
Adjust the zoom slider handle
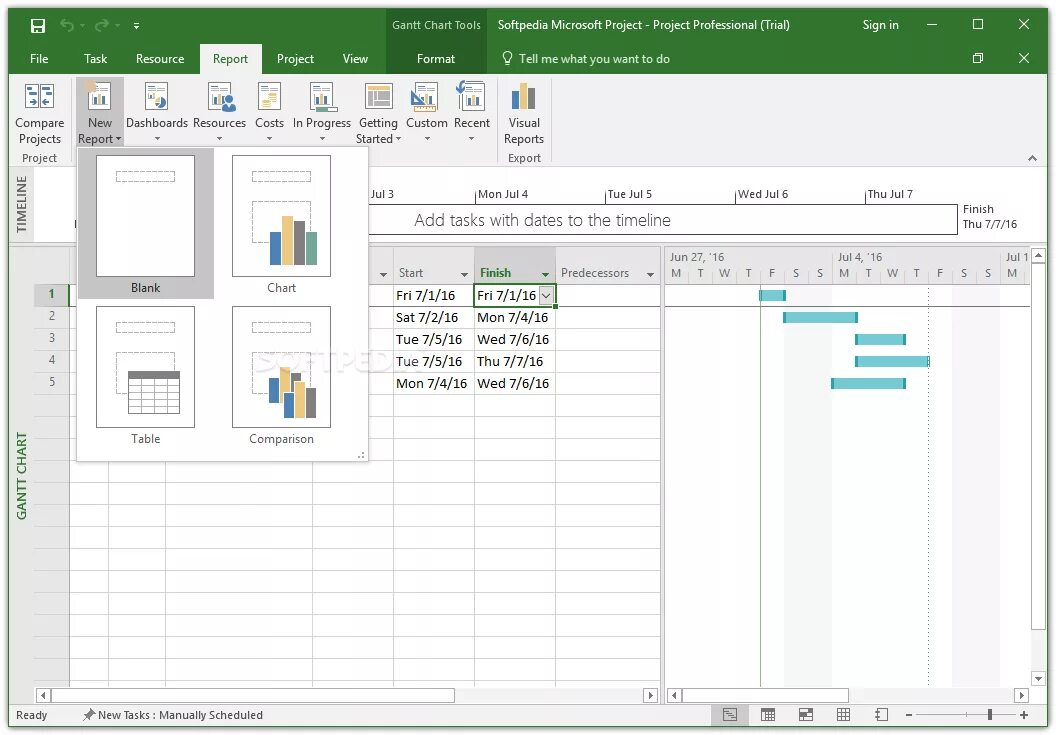[989, 715]
